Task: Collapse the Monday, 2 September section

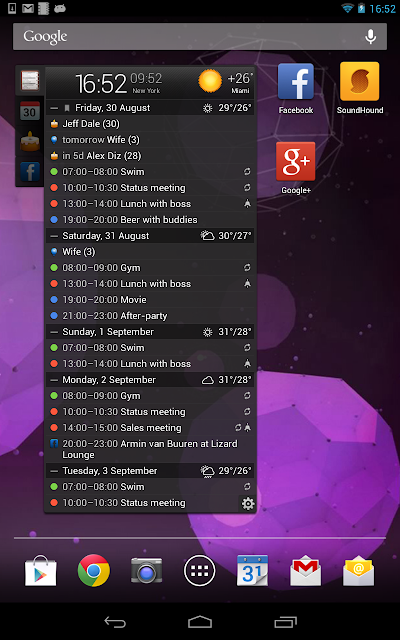Action: pos(53,380)
